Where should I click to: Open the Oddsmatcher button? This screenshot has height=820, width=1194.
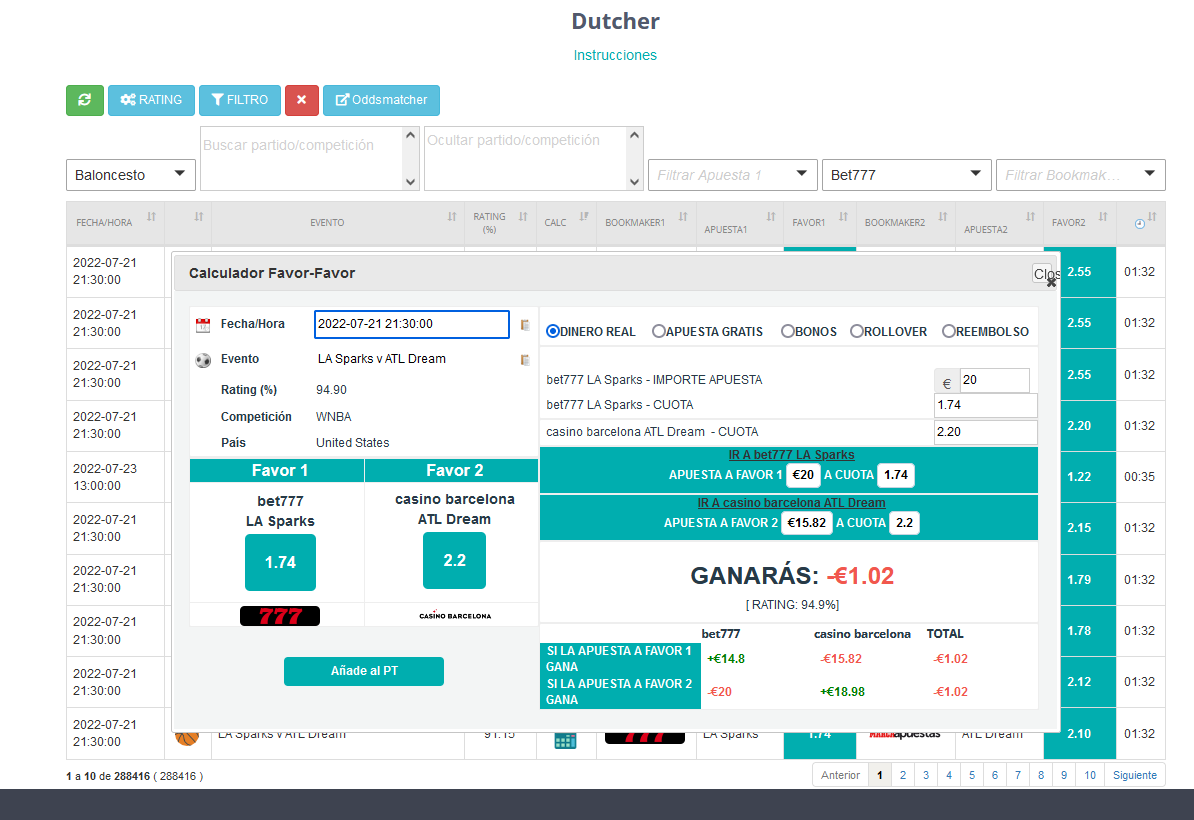[x=382, y=100]
